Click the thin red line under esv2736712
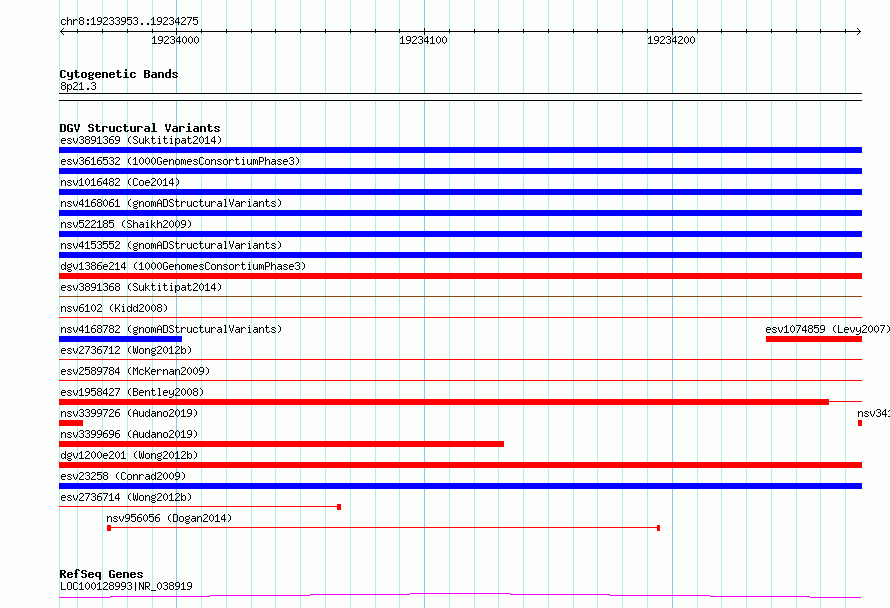The width and height of the screenshot is (890, 608). pyautogui.click(x=460, y=359)
